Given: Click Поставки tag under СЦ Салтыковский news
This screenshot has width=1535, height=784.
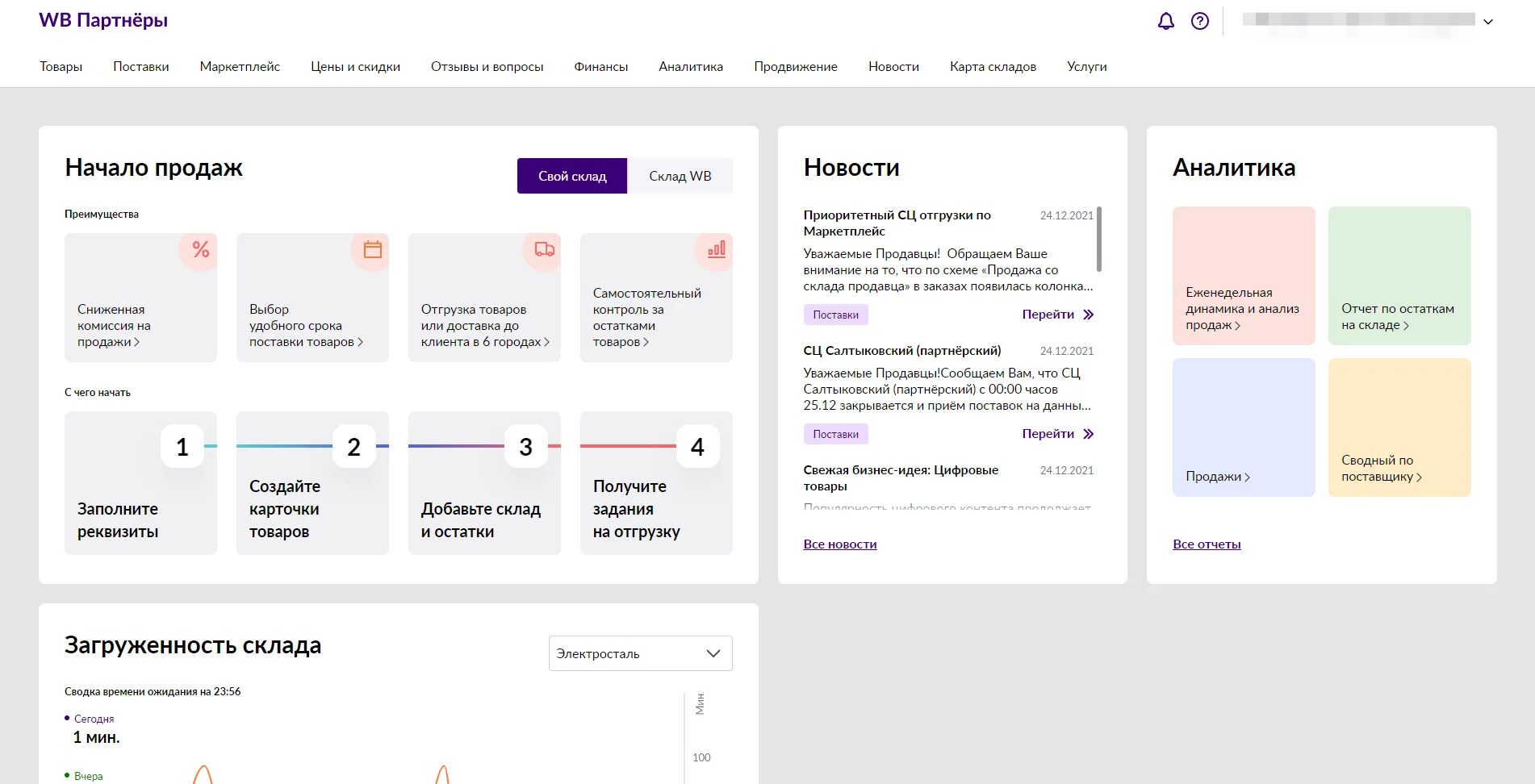Looking at the screenshot, I should tap(835, 434).
